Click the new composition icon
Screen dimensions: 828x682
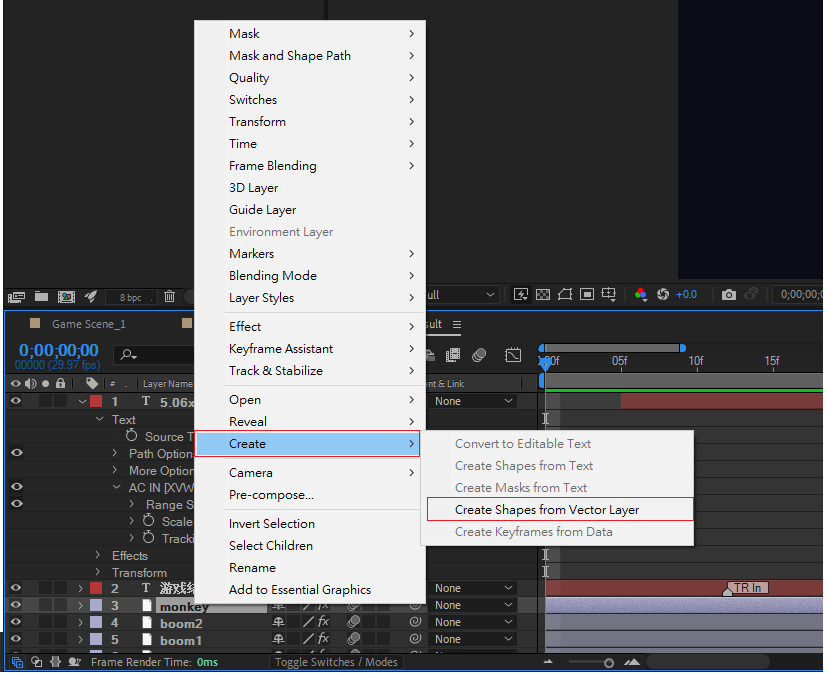(66, 296)
